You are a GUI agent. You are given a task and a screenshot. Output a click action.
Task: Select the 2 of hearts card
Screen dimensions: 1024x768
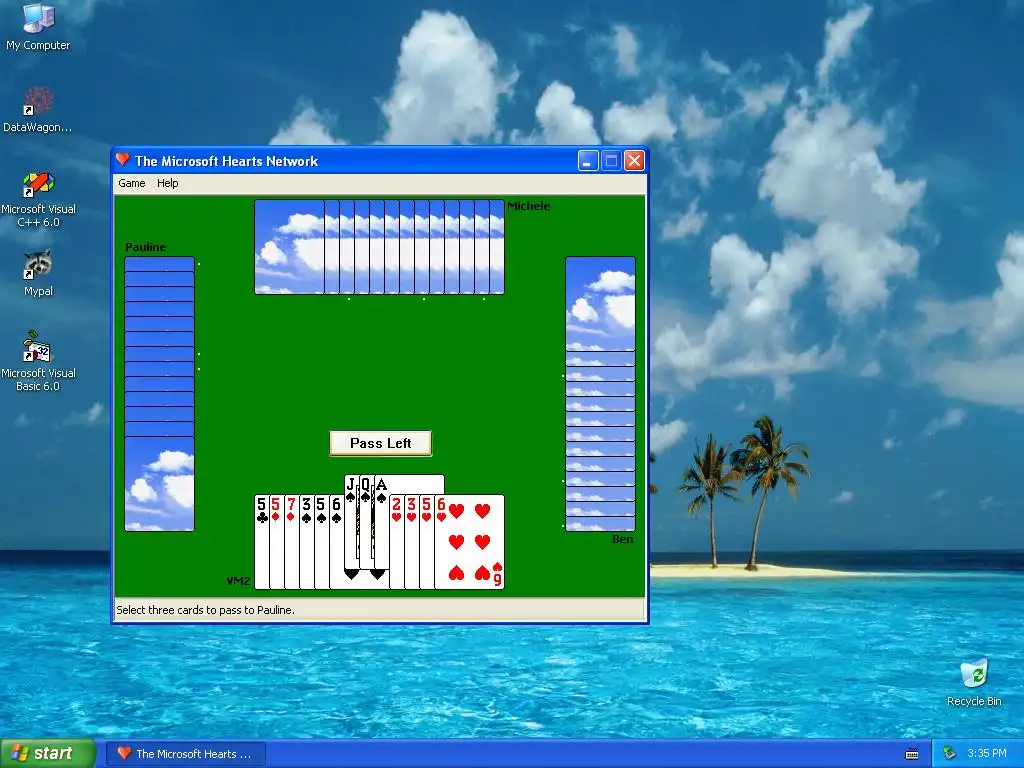[x=397, y=542]
